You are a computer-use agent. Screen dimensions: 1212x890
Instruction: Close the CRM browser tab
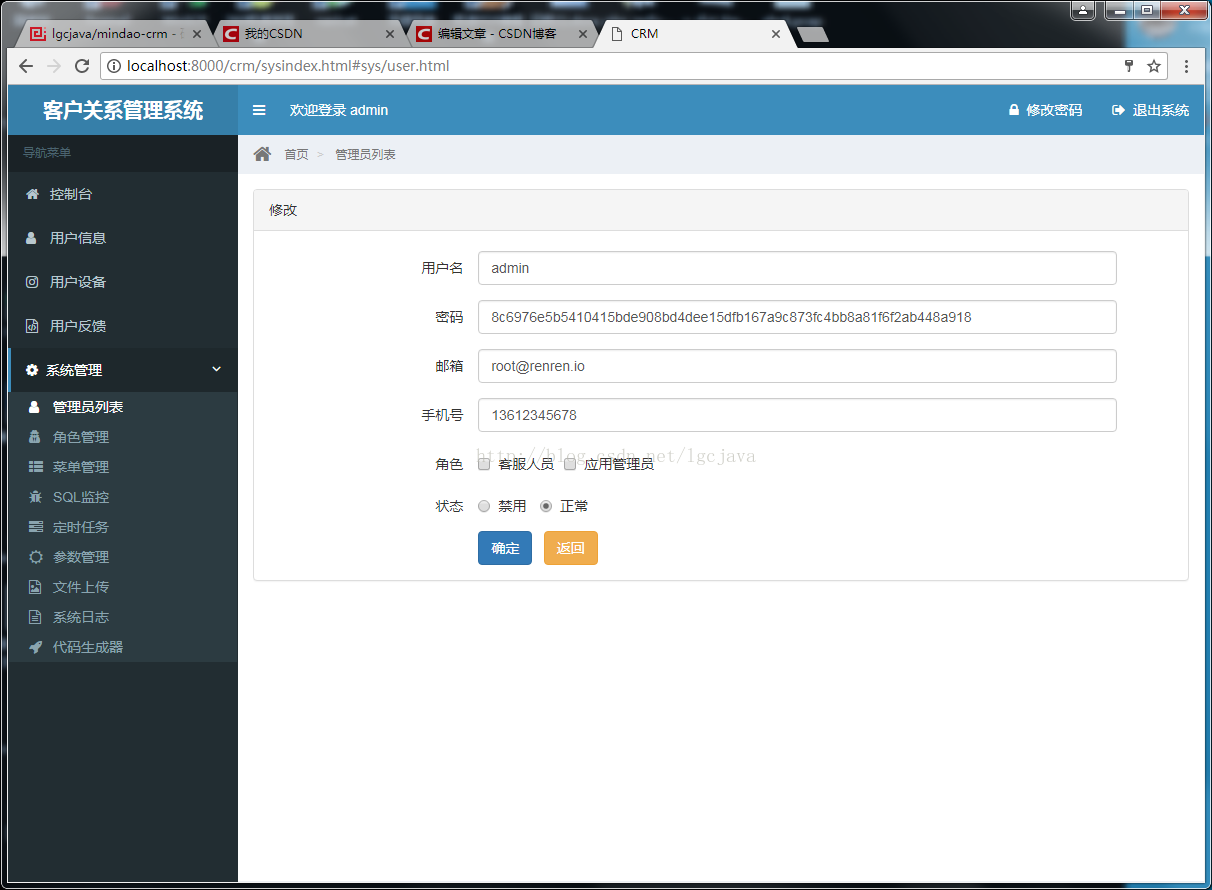777,34
